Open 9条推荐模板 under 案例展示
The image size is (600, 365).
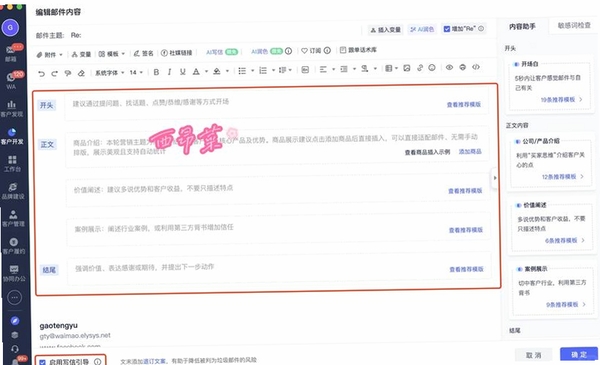566,305
